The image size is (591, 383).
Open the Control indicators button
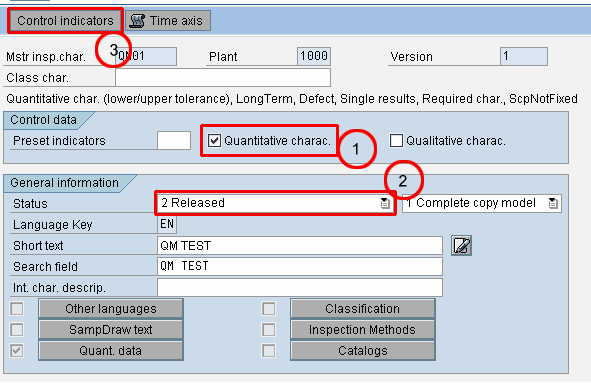65,21
